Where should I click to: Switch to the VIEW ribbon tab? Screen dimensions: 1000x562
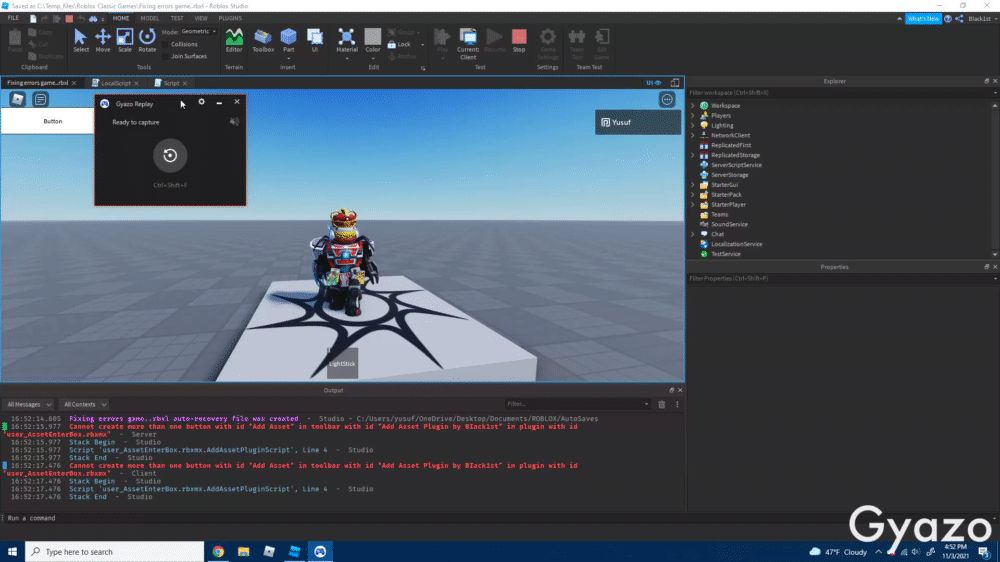[201, 18]
